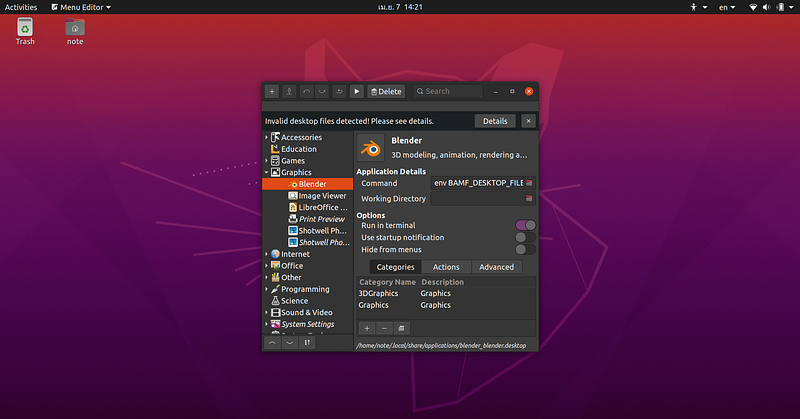Collapse the Graphics tree category

coord(266,172)
